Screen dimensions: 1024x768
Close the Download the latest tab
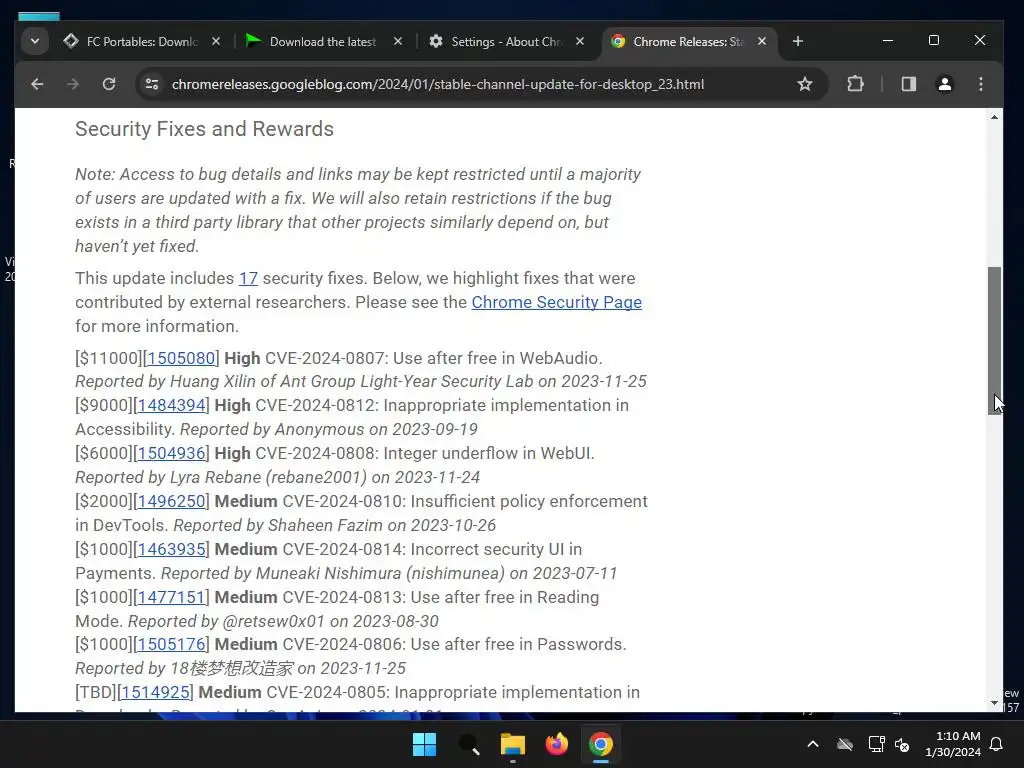[x=398, y=41]
